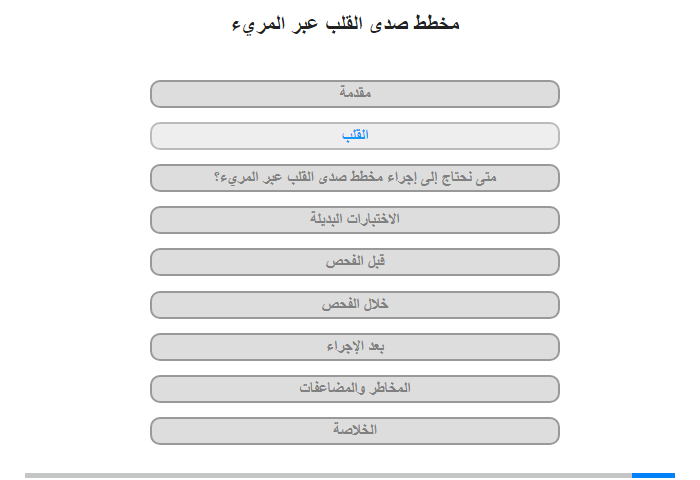View risks and complications (المخاطر والمضاعفات) chapter
Screen dimensions: 700x480
[x=354, y=388]
